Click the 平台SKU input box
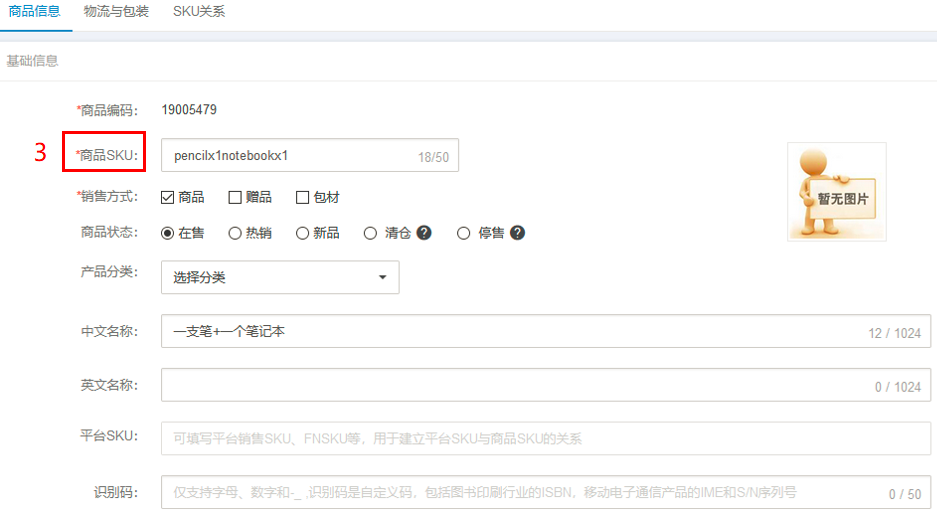Screen dimensions: 937x513 [x=545, y=438]
